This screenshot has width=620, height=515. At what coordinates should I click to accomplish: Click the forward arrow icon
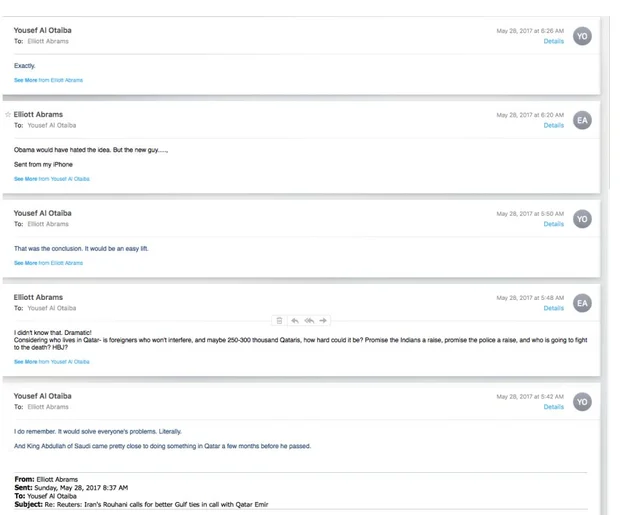tap(325, 320)
